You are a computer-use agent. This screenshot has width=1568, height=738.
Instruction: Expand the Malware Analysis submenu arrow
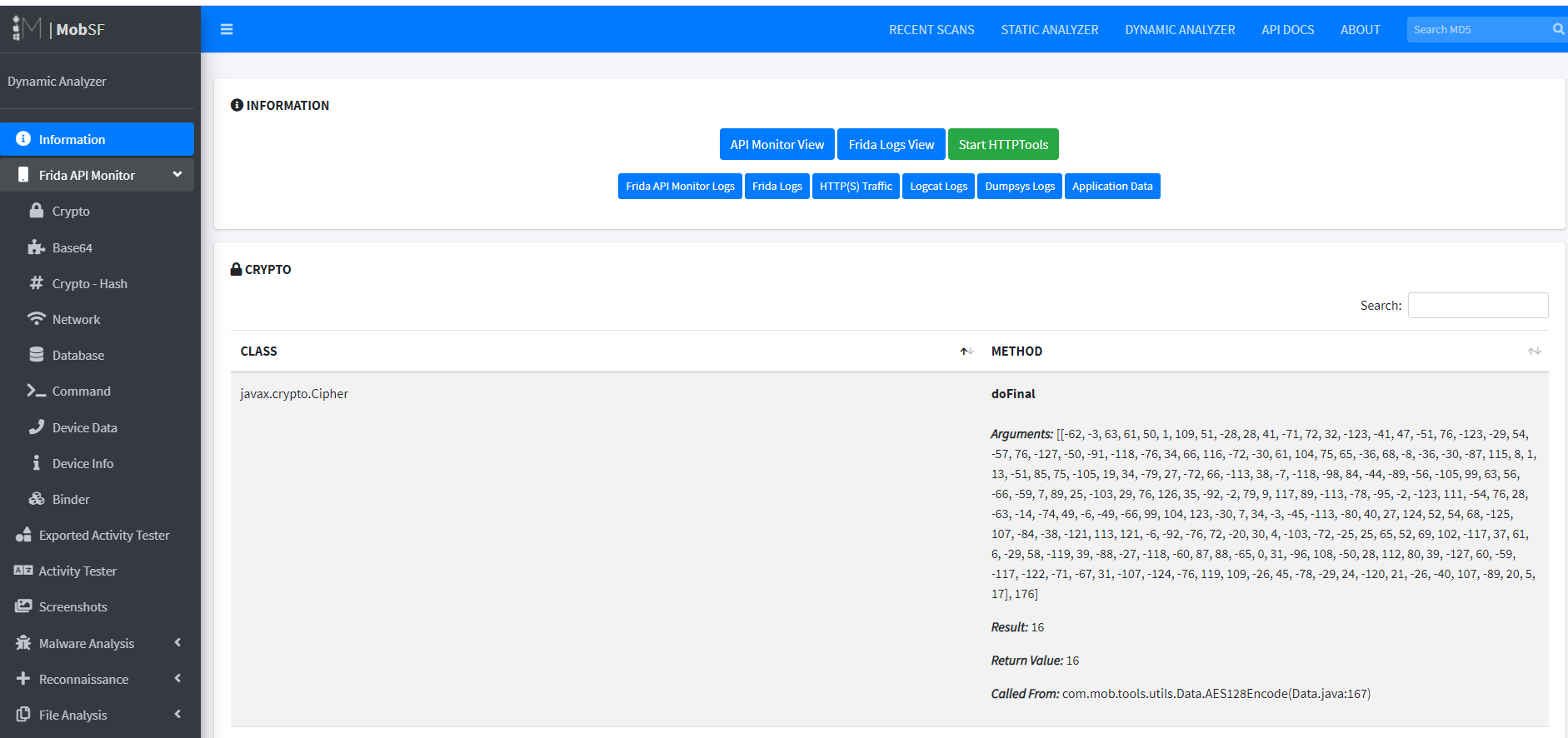click(177, 642)
